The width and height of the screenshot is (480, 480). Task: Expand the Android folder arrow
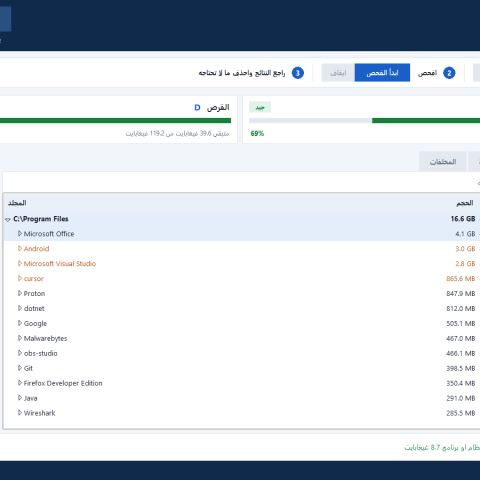[x=20, y=249]
